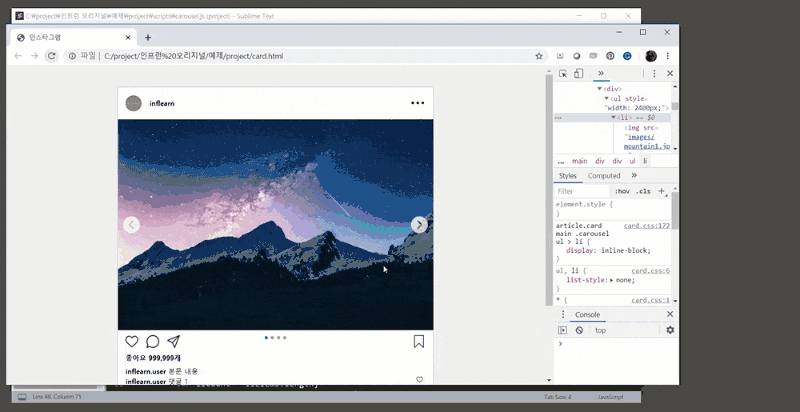Click the bookmark save icon

pyautogui.click(x=419, y=341)
